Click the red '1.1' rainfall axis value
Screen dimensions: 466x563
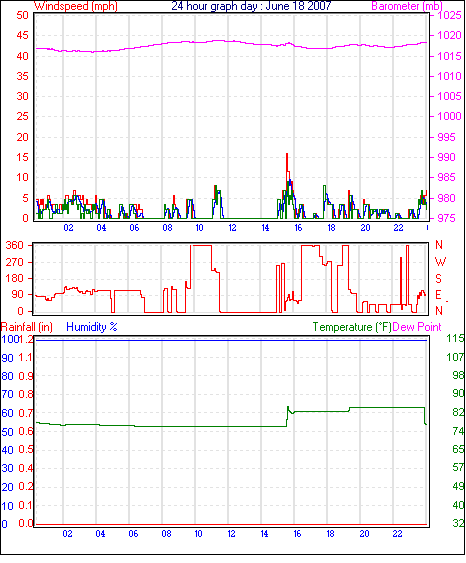[x=25, y=358]
